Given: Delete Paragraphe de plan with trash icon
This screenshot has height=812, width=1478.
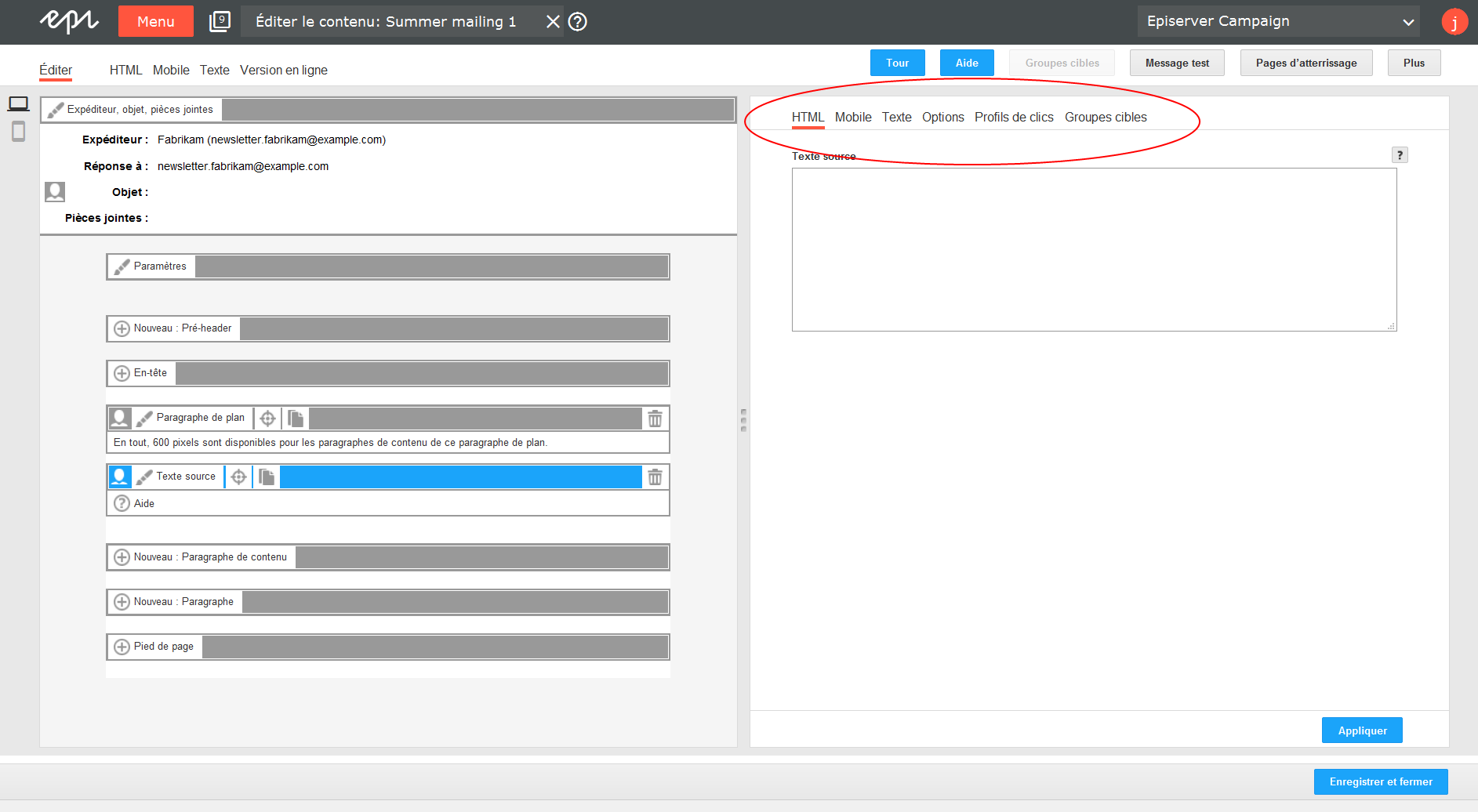Looking at the screenshot, I should (655, 419).
